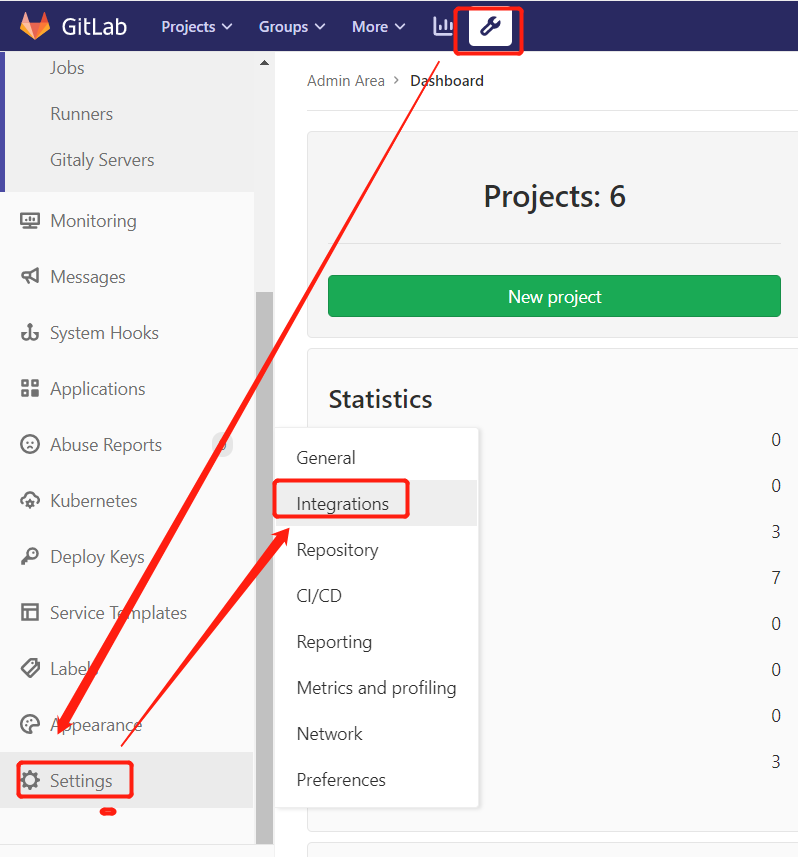Open the Applications sidebar label
This screenshot has width=798, height=857.
point(98,389)
